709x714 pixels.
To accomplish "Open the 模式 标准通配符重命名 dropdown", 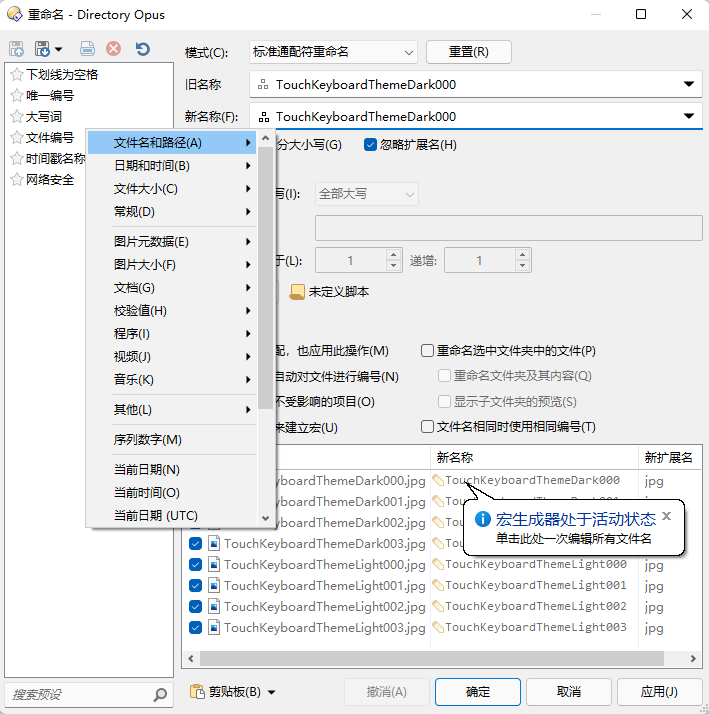I will [x=333, y=52].
